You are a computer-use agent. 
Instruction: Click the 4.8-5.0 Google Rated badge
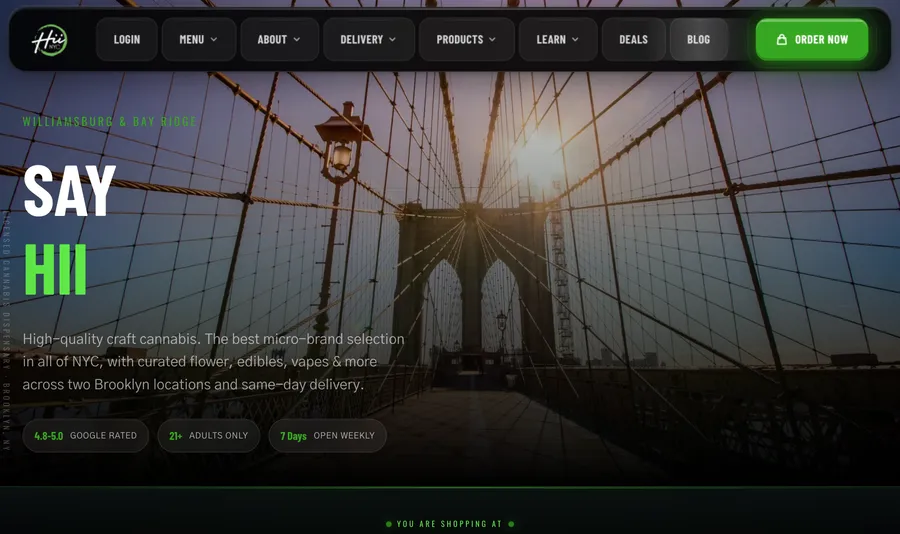[x=86, y=436]
